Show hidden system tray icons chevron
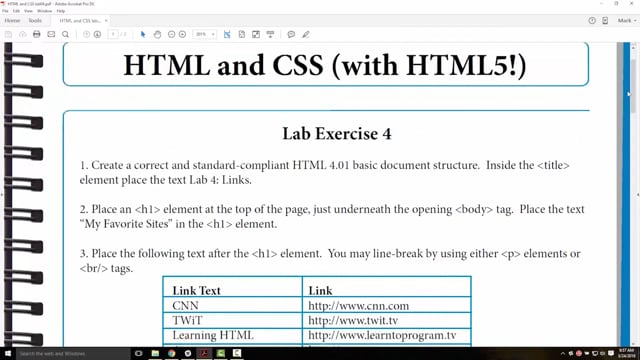 (563, 353)
